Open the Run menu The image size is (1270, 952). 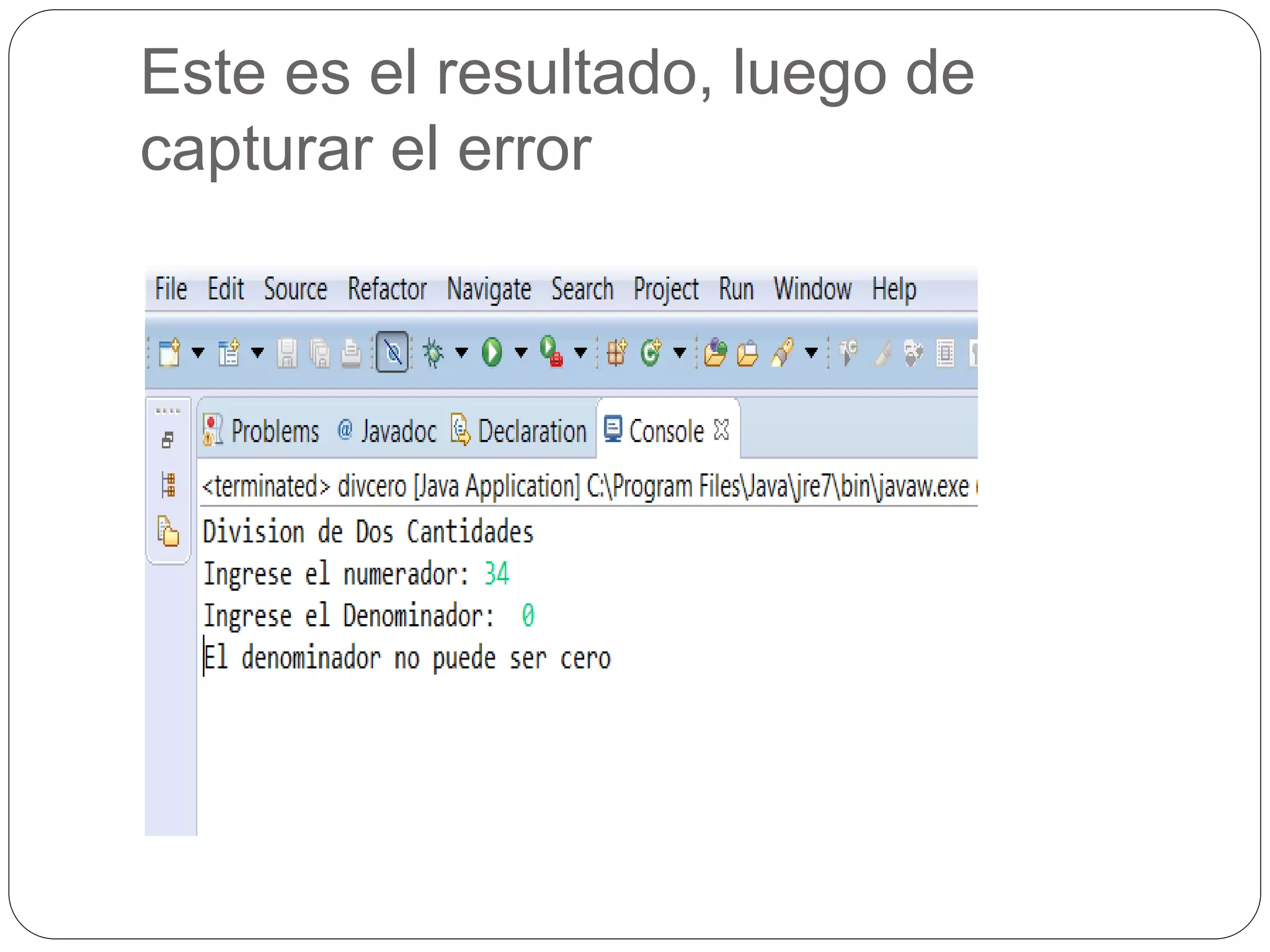pyautogui.click(x=737, y=289)
